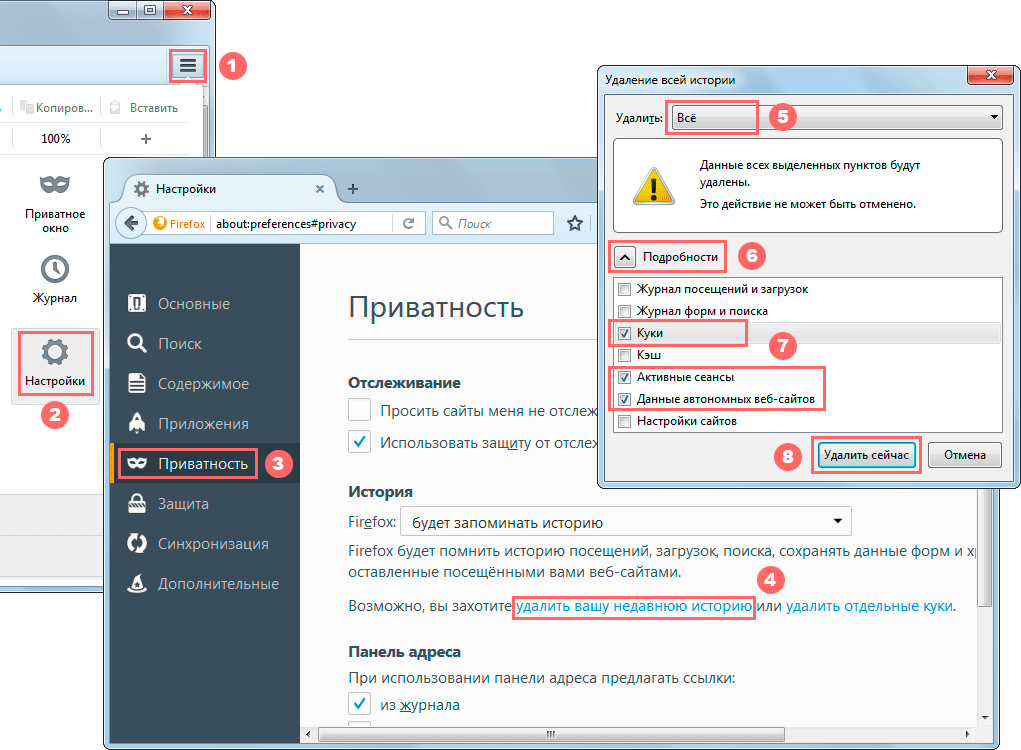Click Отмена in clear history dialog
Viewport: 1021px width, 750px height.
point(964,454)
